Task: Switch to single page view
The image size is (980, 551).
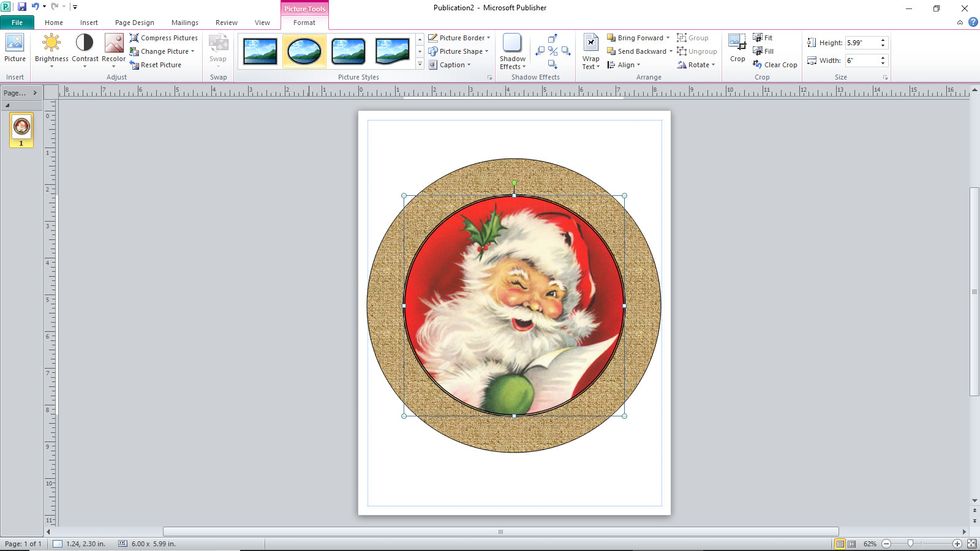Action: coord(840,544)
